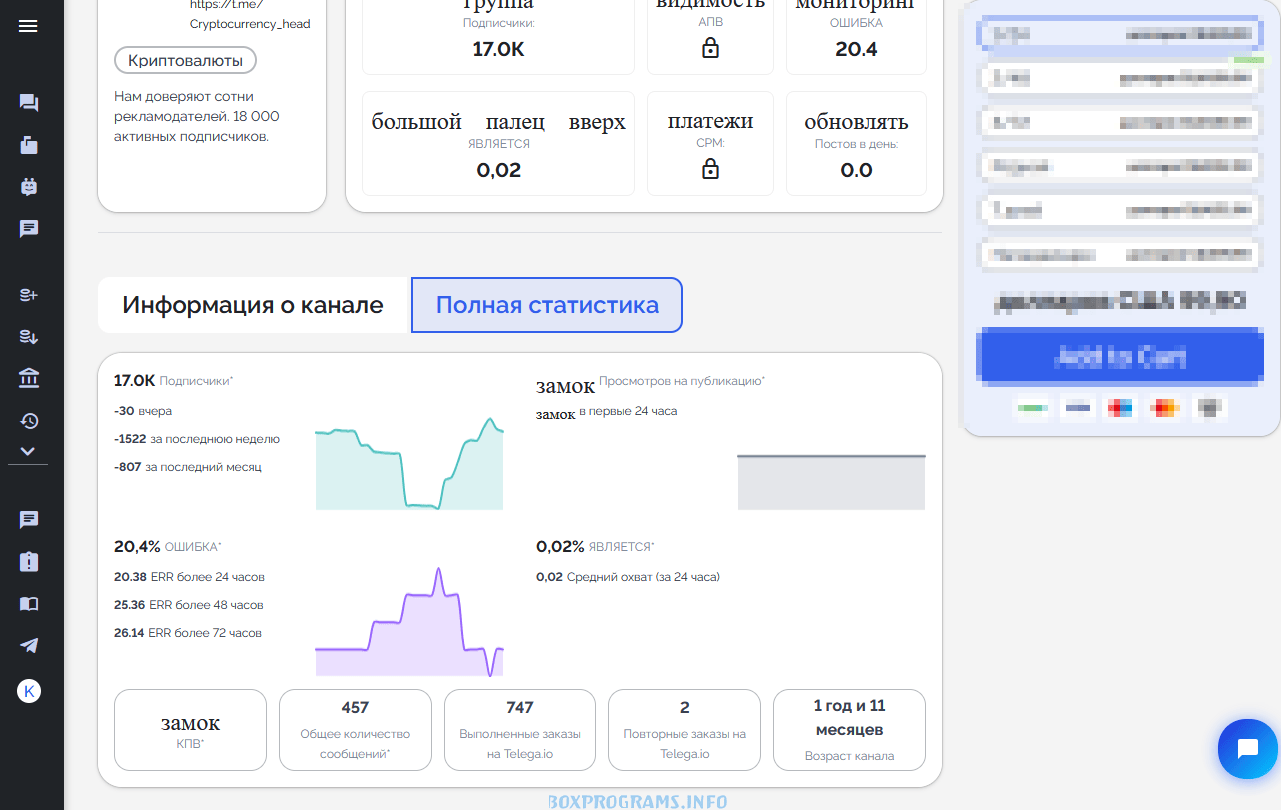The height and width of the screenshot is (810, 1281).
Task: Open the robot bot icon in sidebar
Action: coord(29,186)
